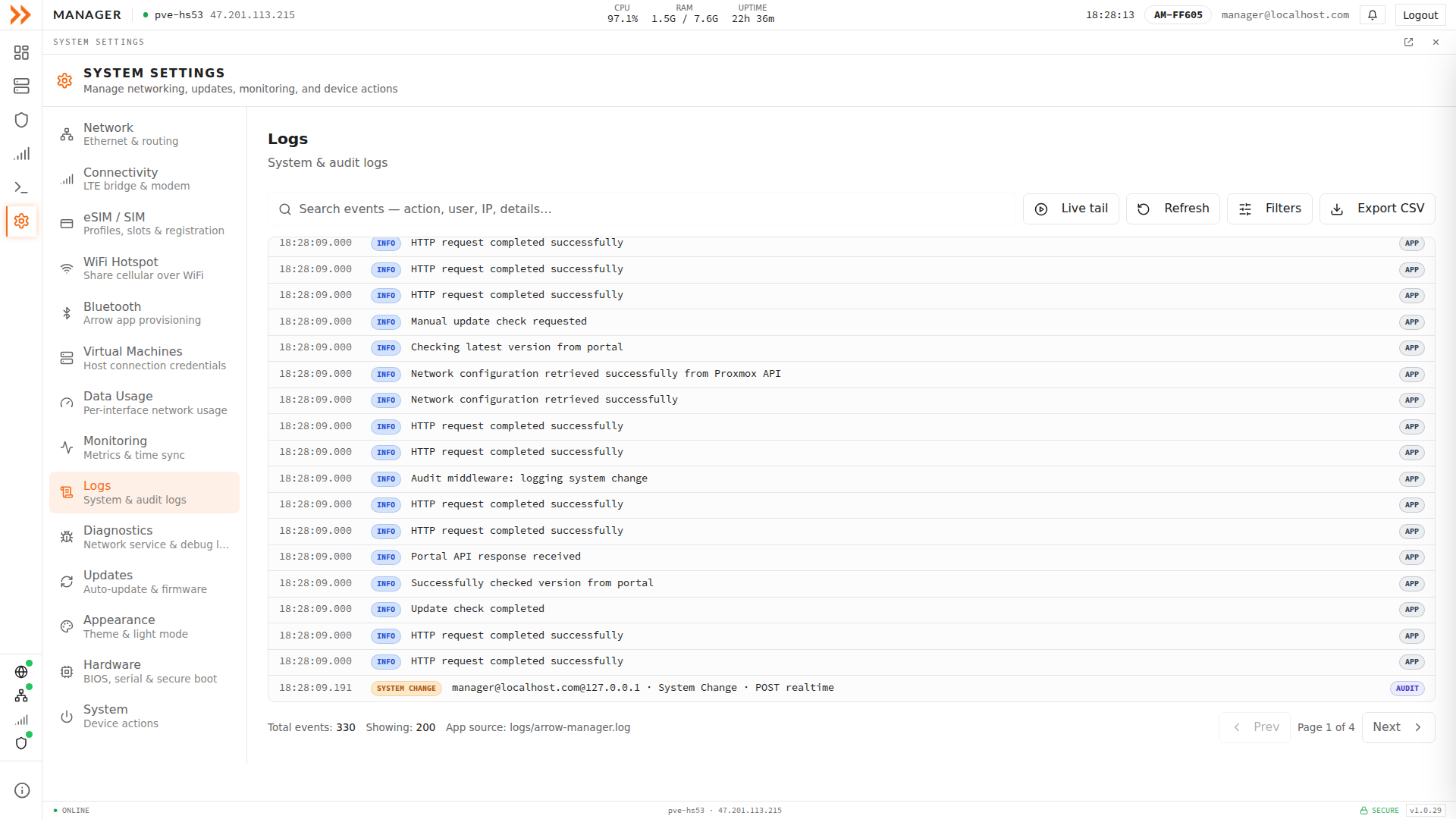Select 'Checking latest version from portal' entry
The width and height of the screenshot is (1456, 819).
click(x=851, y=348)
